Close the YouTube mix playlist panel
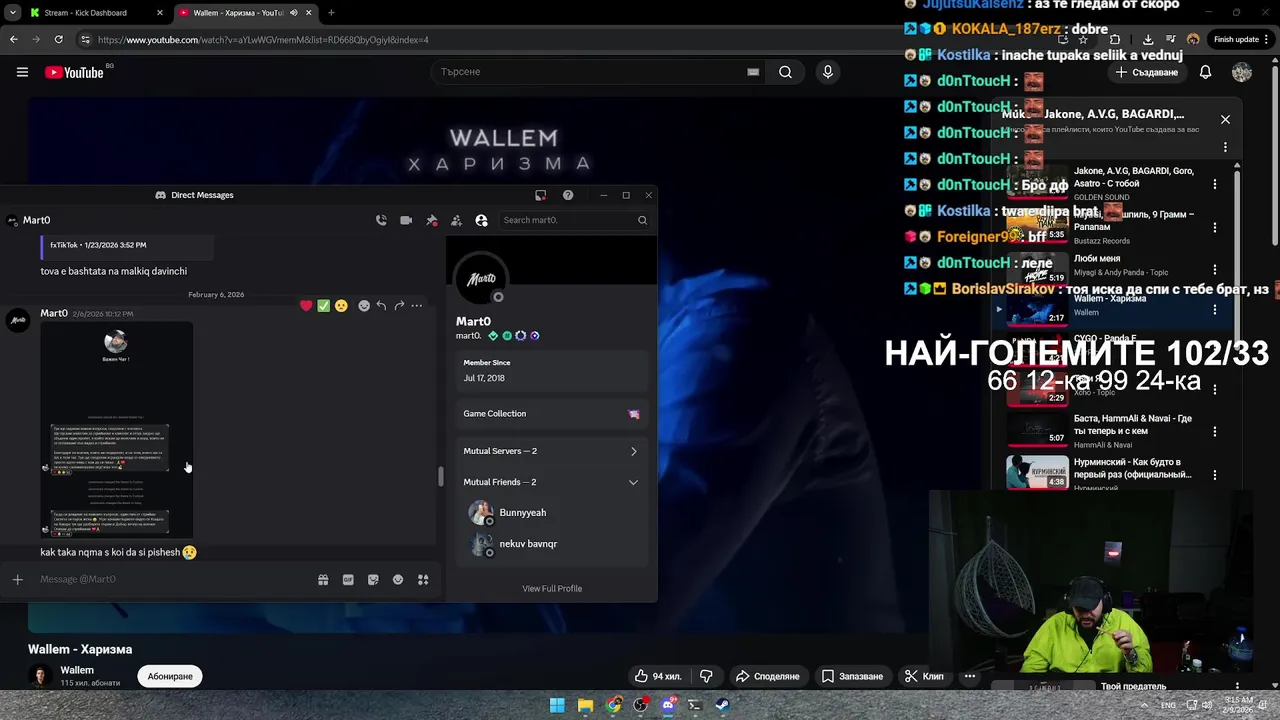 (1225, 119)
